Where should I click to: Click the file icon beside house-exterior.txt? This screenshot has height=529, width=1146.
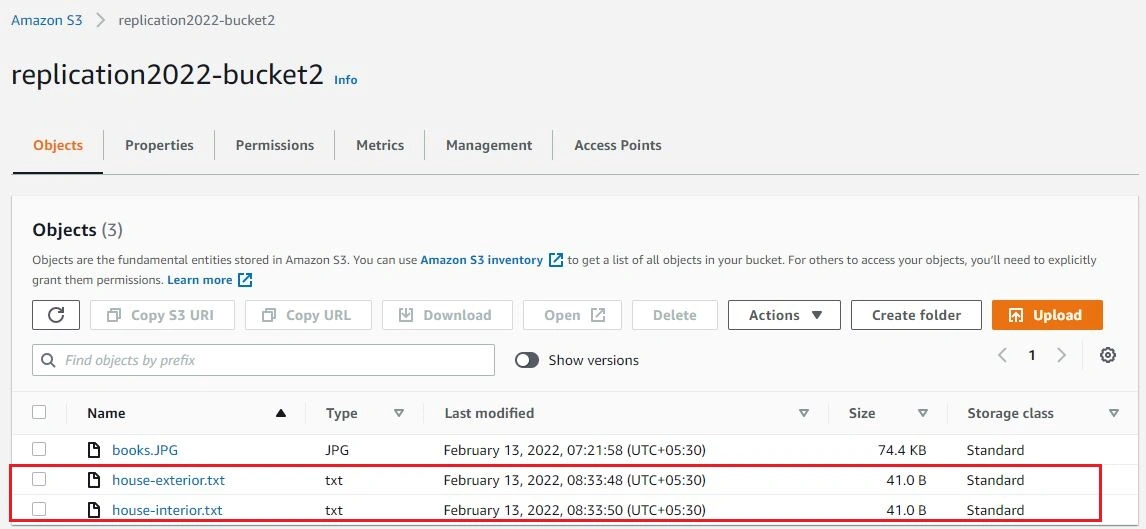[x=94, y=480]
